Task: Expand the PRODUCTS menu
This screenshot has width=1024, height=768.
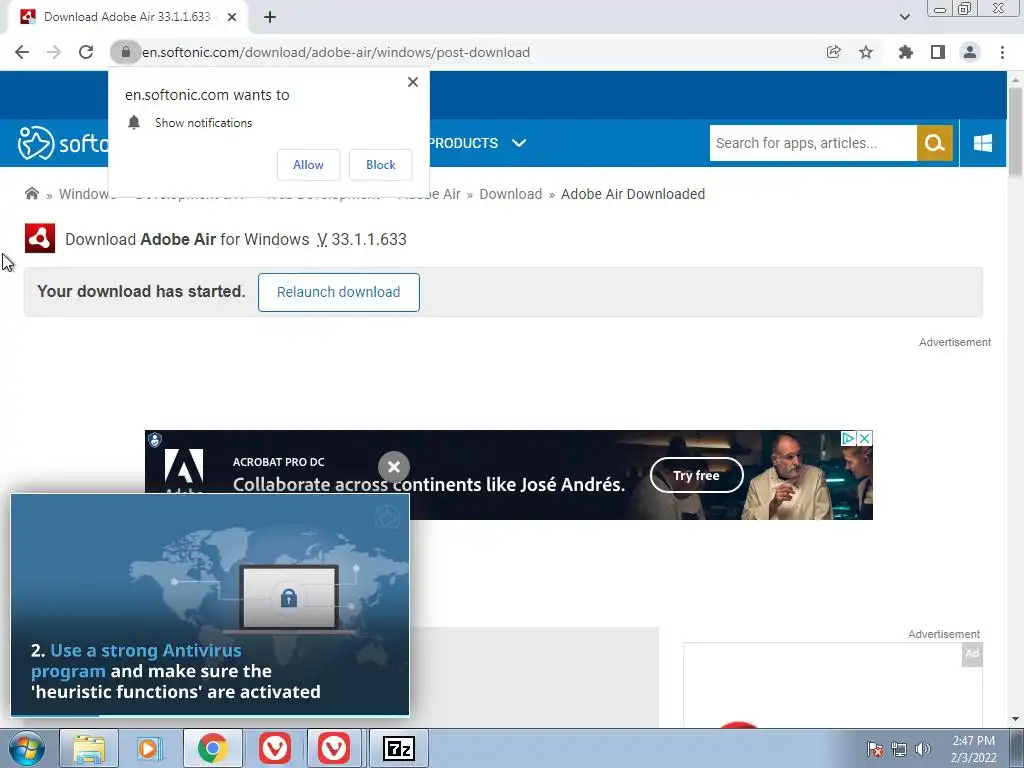Action: click(477, 143)
